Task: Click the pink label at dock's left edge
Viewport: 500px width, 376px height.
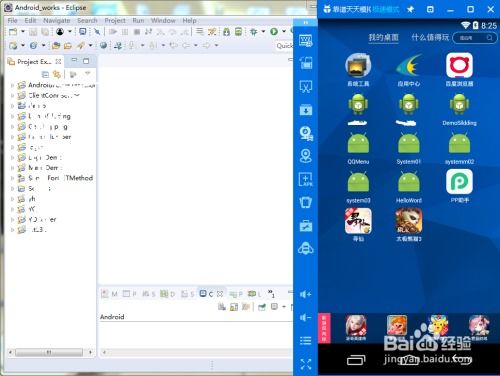Action: 324,328
